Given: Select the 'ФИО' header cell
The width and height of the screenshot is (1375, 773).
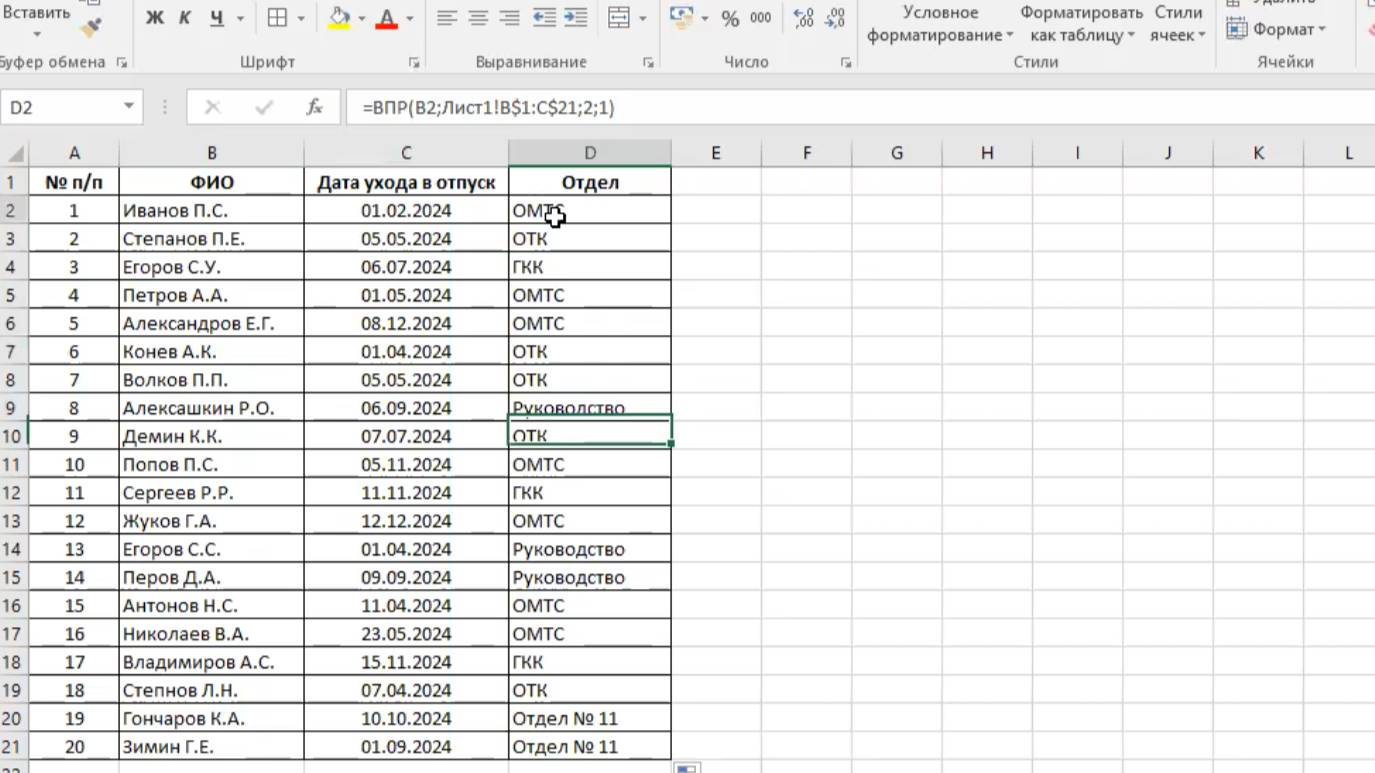Looking at the screenshot, I should click(x=211, y=182).
